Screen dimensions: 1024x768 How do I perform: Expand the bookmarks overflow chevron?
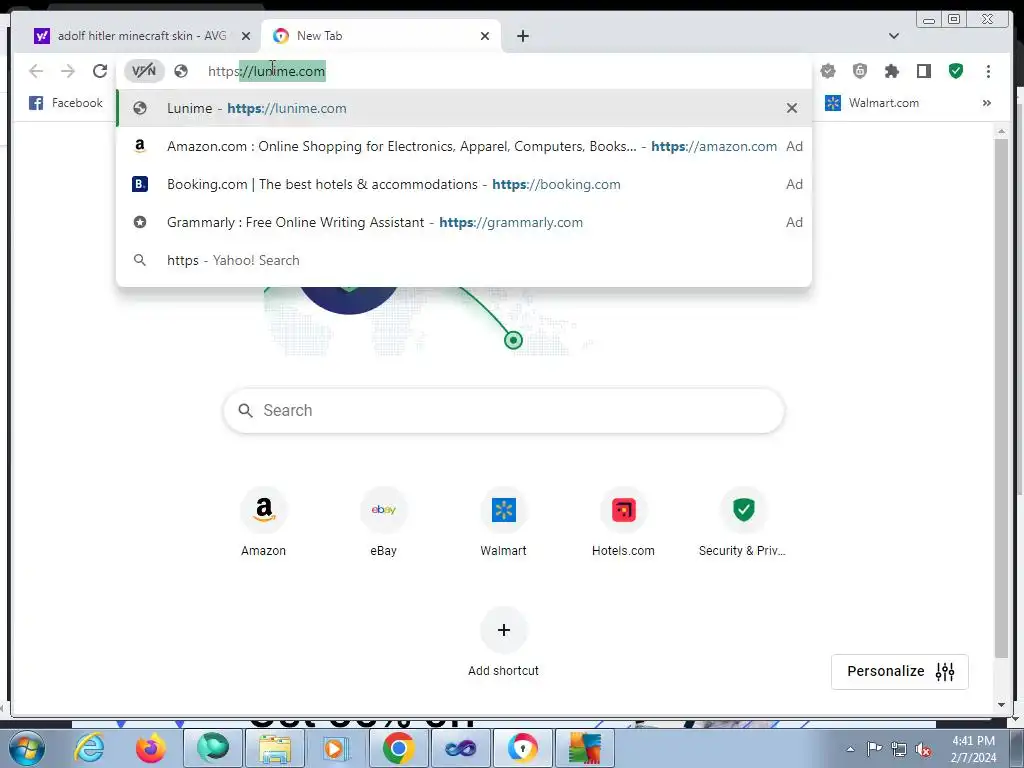pyautogui.click(x=987, y=103)
